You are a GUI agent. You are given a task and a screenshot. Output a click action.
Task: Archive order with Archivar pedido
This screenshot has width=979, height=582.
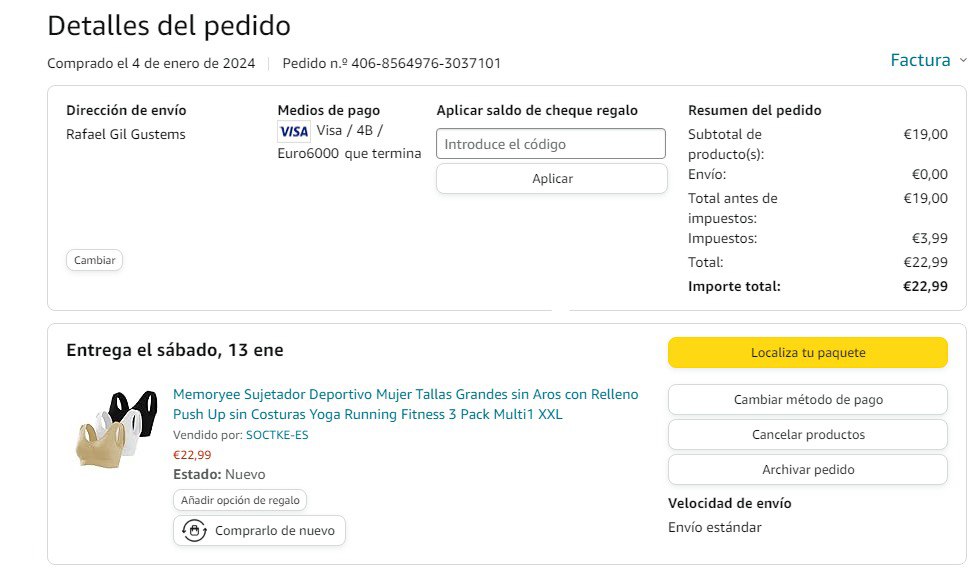coord(807,469)
